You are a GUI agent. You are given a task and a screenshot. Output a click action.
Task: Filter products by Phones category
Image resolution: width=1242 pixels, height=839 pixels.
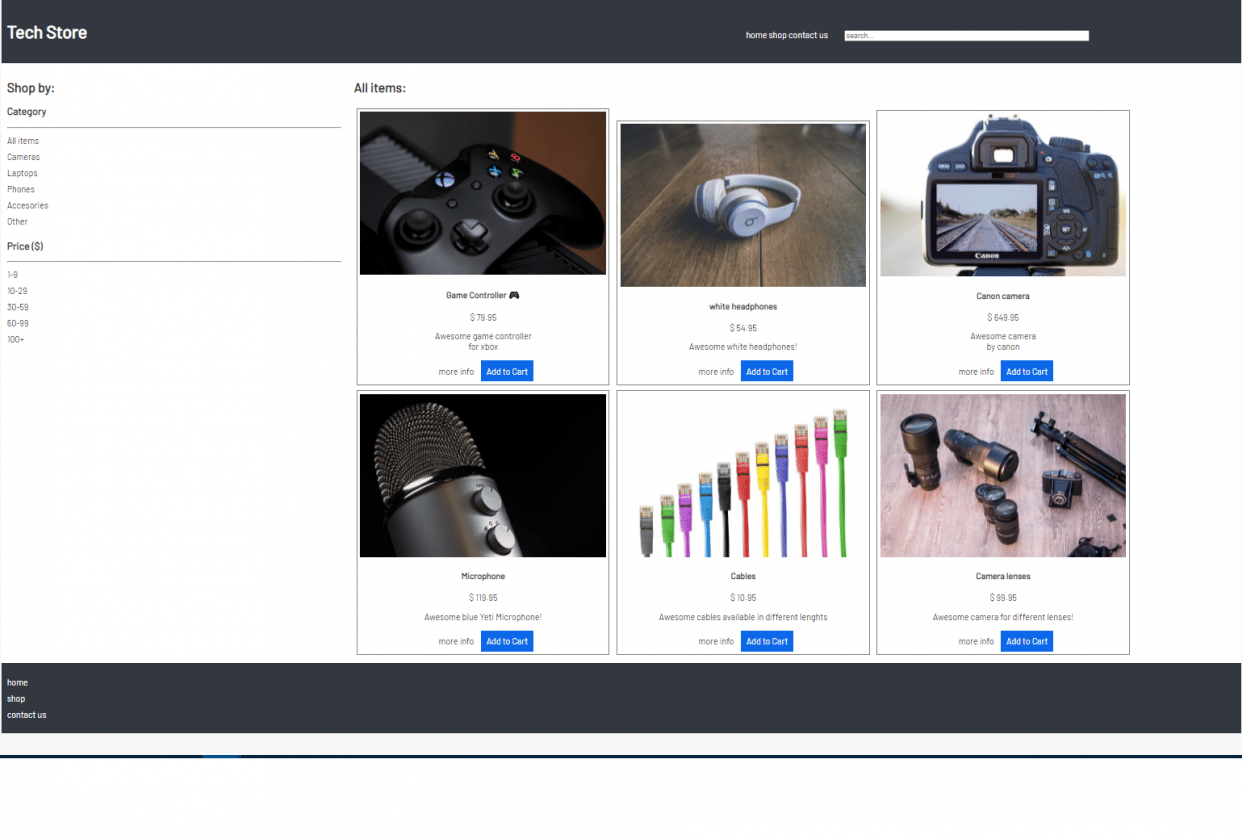[x=20, y=189]
